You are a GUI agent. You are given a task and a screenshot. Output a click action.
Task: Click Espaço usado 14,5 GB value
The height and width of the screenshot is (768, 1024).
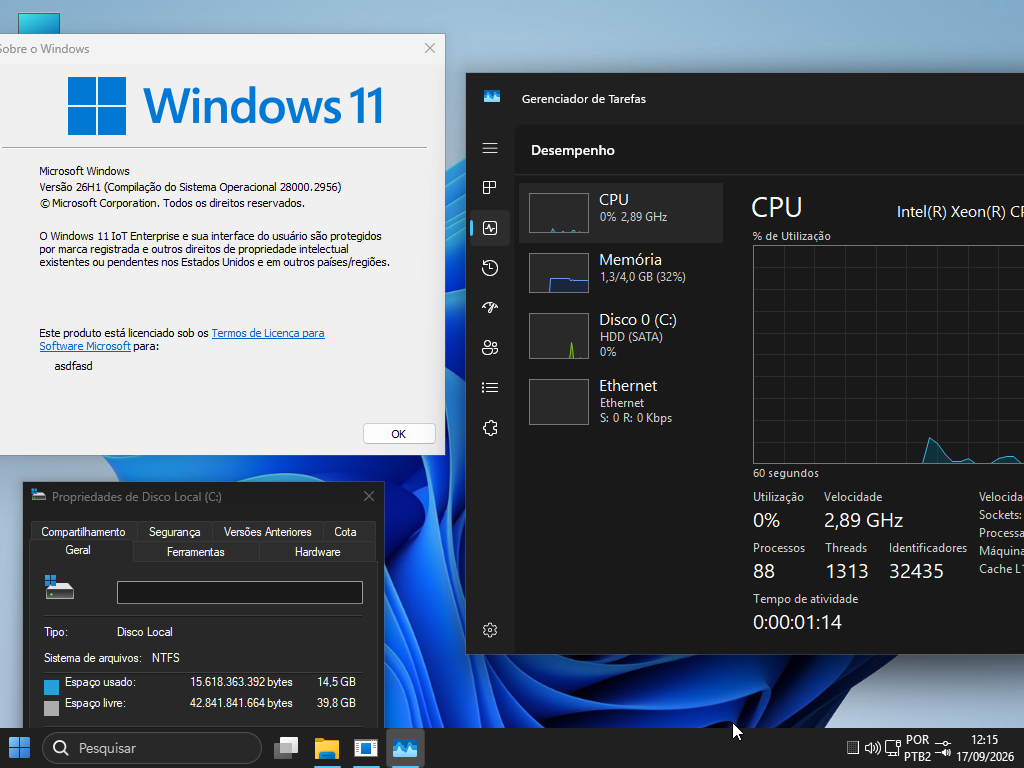(x=336, y=682)
